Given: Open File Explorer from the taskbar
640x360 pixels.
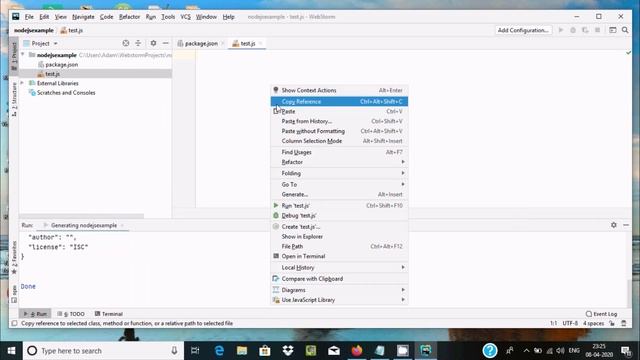Looking at the screenshot, I should [x=242, y=351].
